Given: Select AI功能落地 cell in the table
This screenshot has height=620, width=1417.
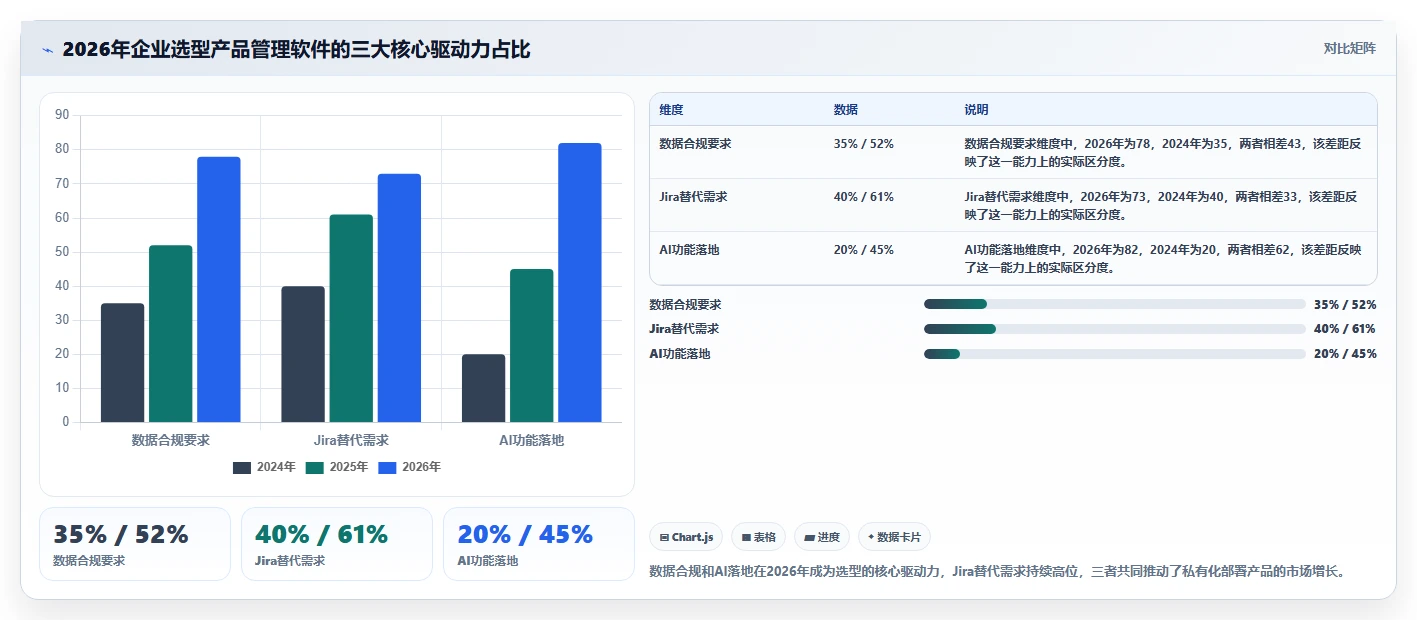Looking at the screenshot, I should click(x=690, y=250).
